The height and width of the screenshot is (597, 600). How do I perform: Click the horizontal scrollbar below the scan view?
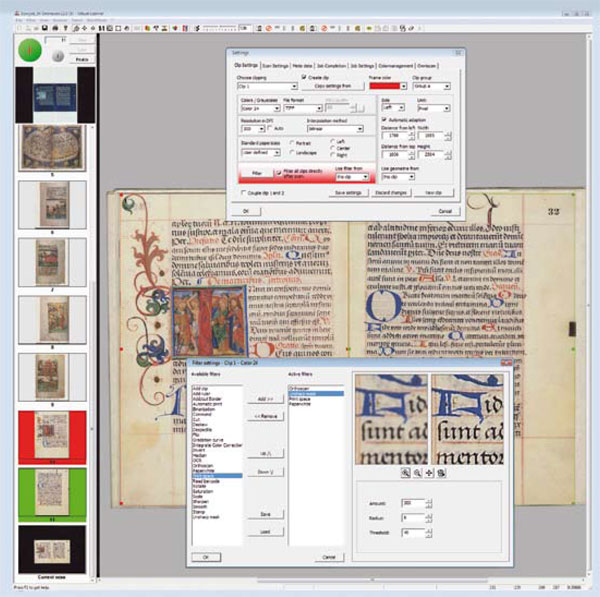tap(372, 581)
